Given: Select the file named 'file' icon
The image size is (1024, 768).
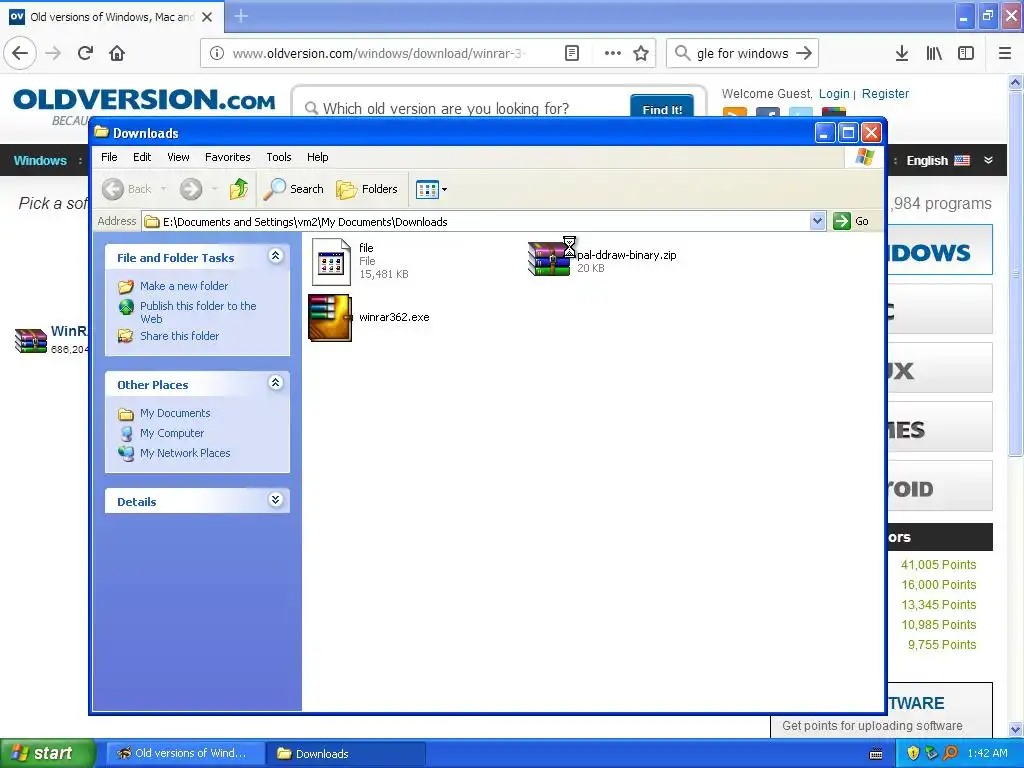Looking at the screenshot, I should click(x=331, y=261).
